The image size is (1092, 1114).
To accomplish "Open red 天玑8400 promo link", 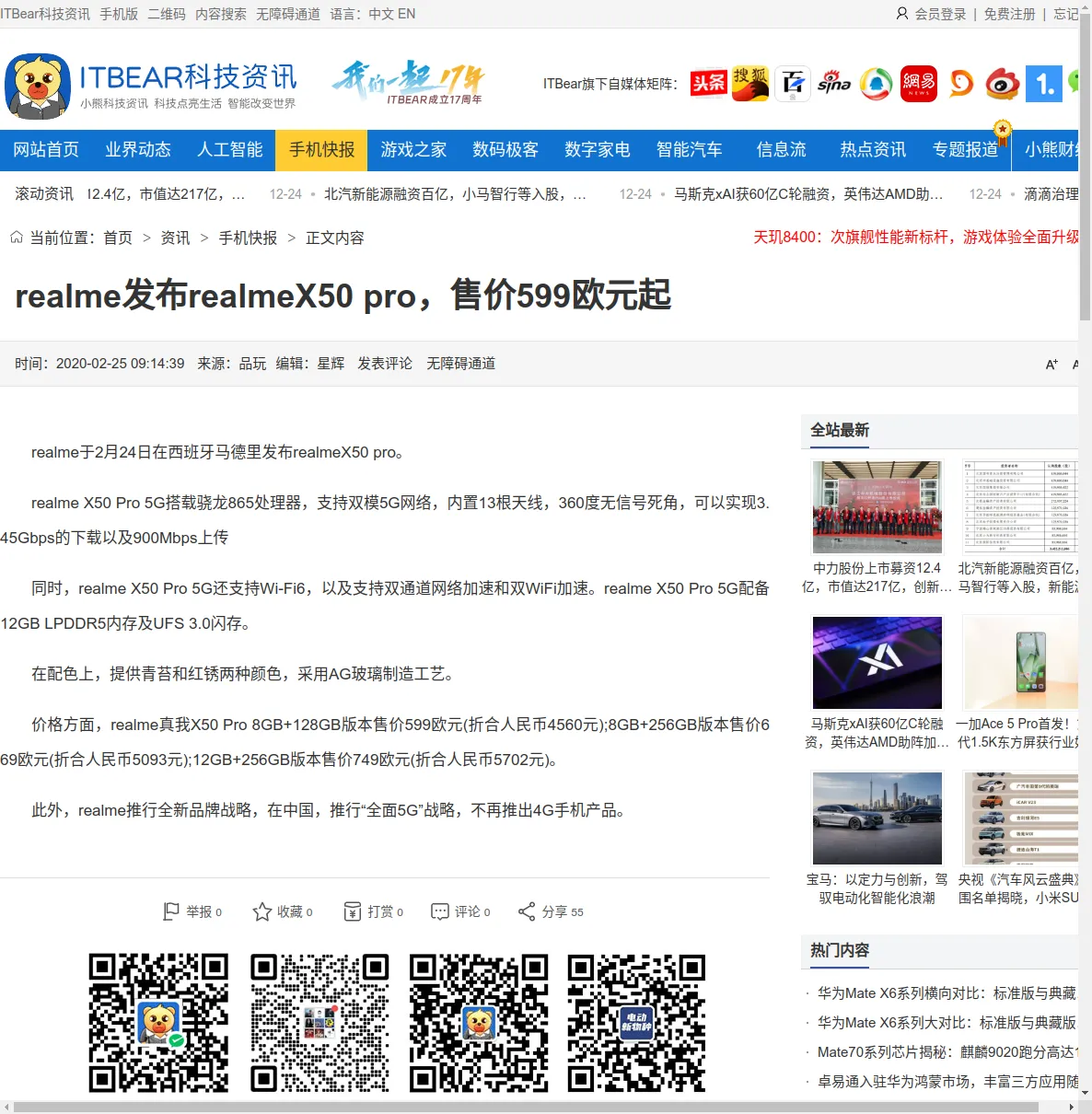I will [x=916, y=237].
